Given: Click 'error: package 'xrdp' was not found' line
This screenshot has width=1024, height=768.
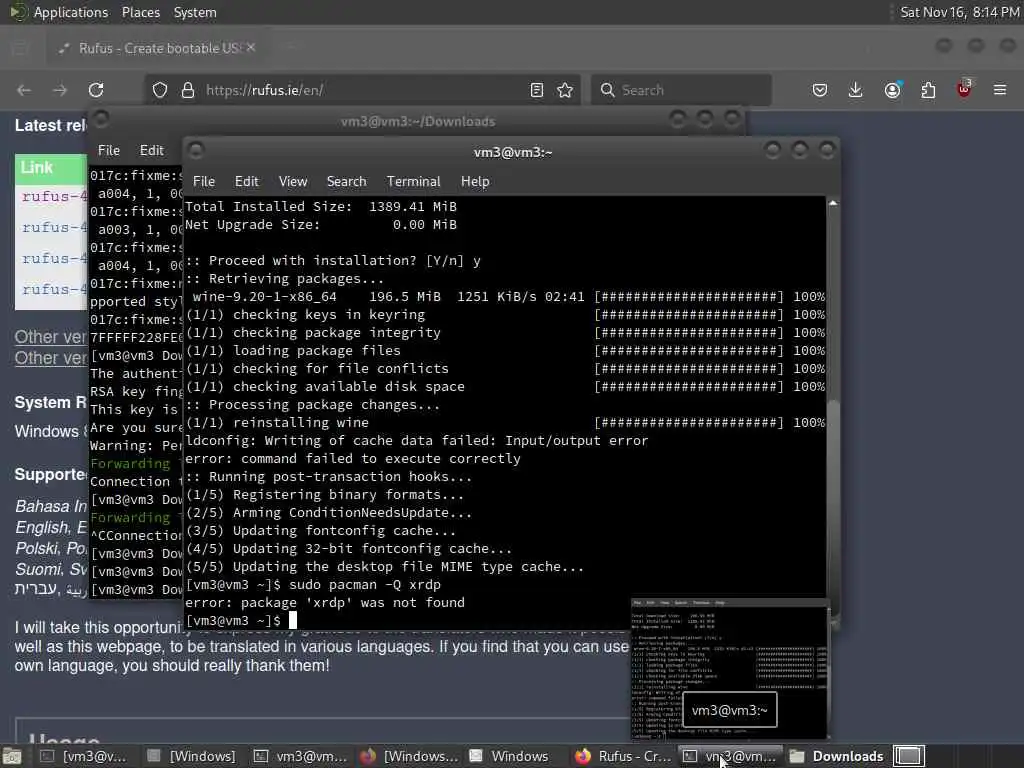Looking at the screenshot, I should coord(325,603).
